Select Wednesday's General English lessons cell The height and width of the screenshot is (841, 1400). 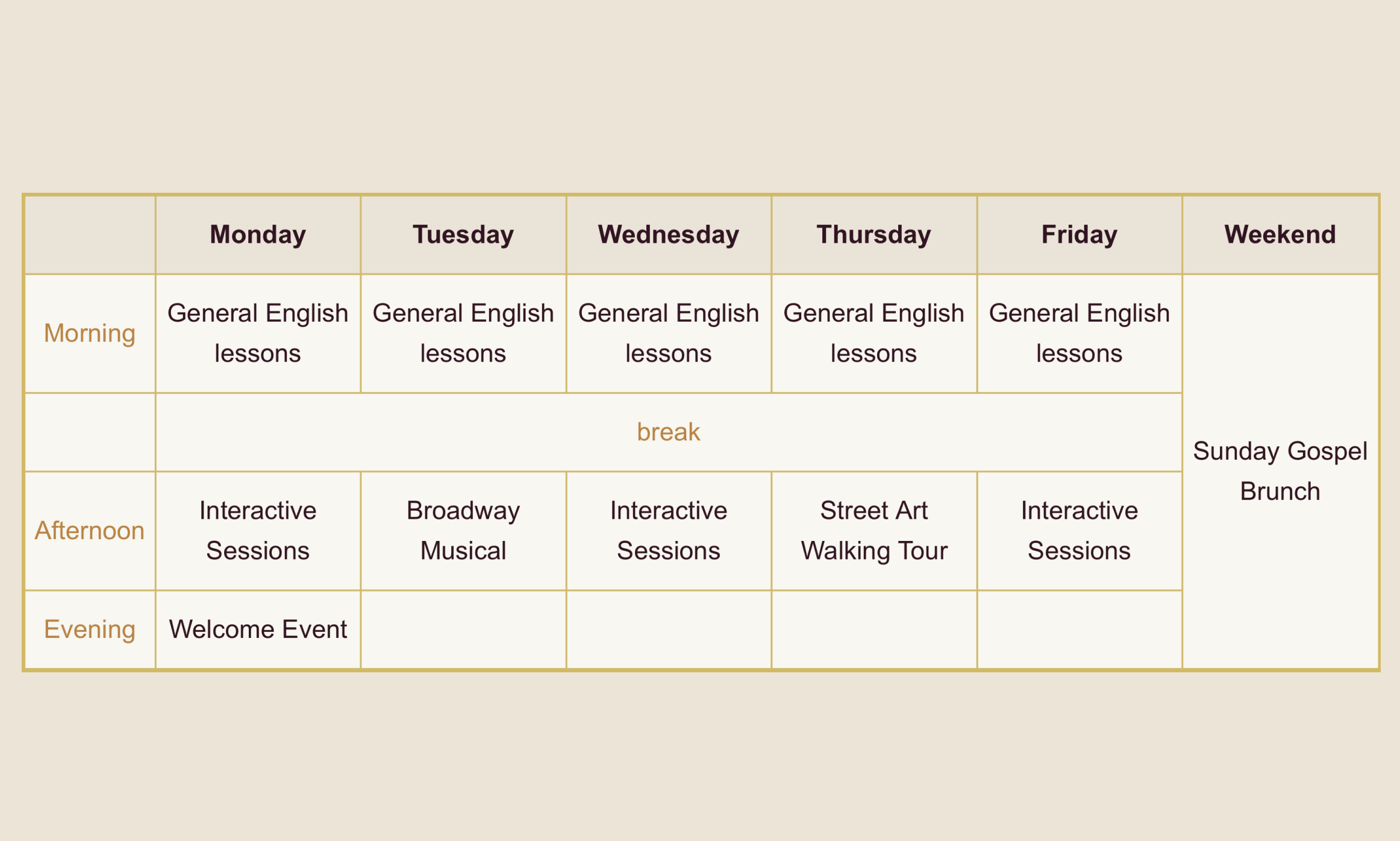(668, 333)
